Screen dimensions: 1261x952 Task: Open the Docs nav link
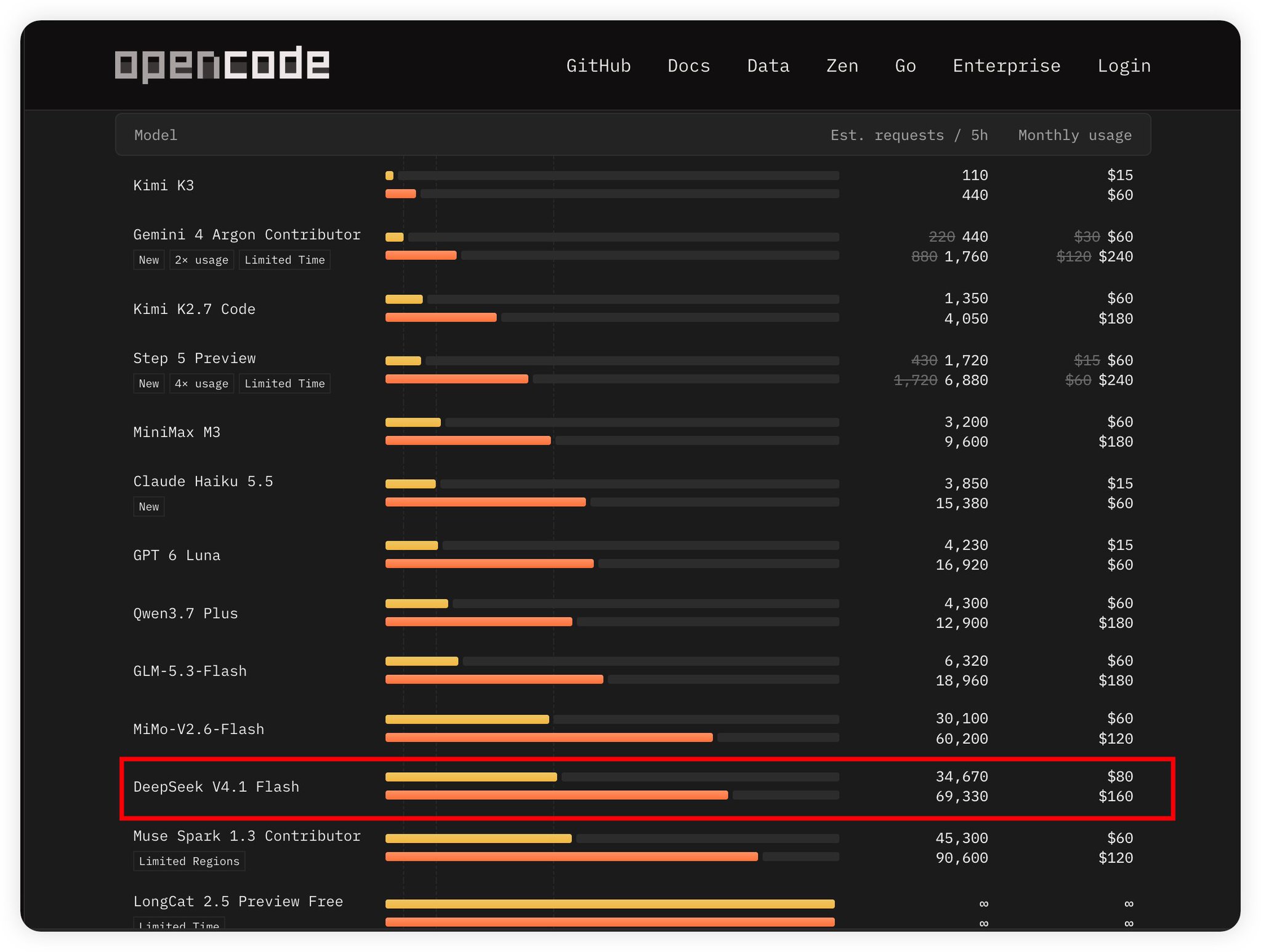(x=689, y=66)
